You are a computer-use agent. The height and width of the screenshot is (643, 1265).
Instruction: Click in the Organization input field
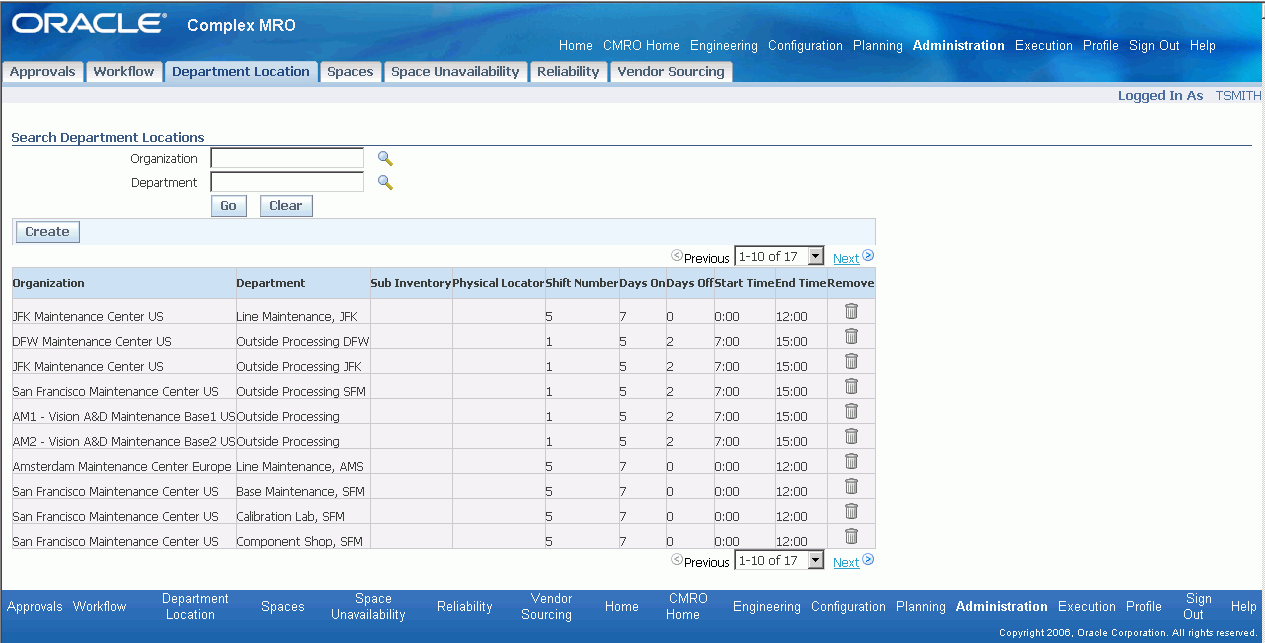[287, 158]
